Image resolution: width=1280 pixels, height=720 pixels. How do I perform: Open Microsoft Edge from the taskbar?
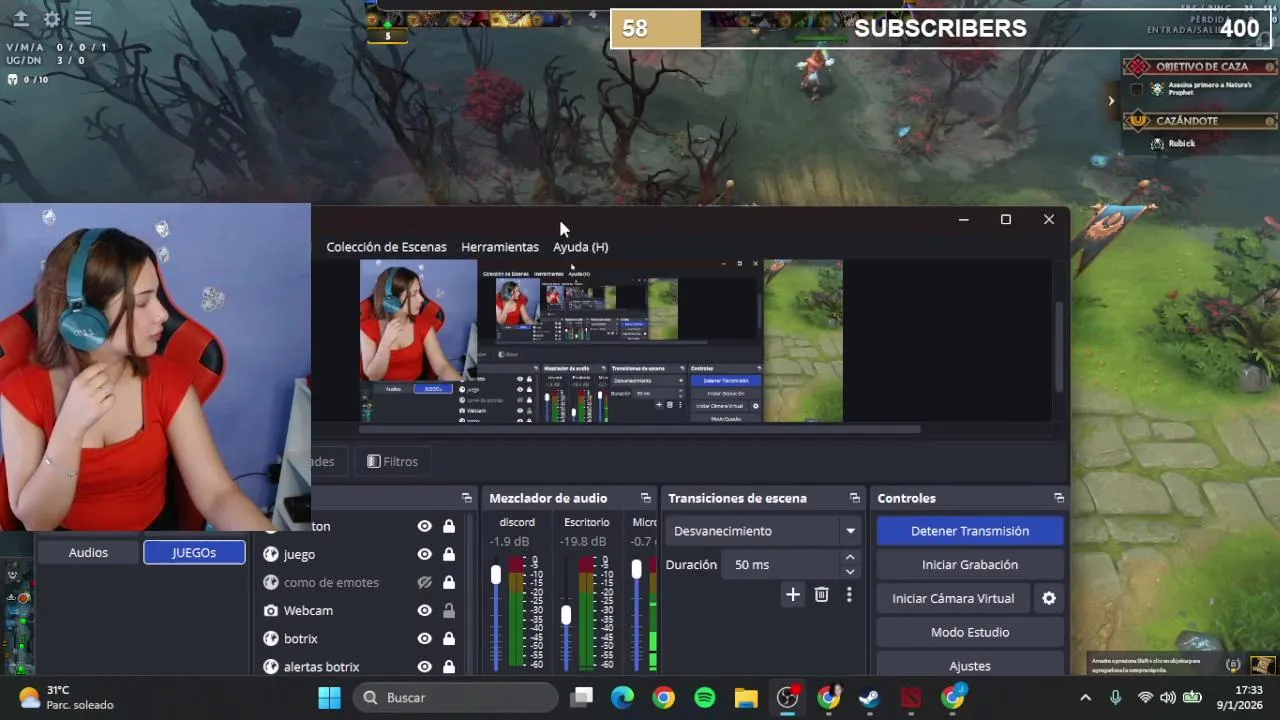coord(622,697)
